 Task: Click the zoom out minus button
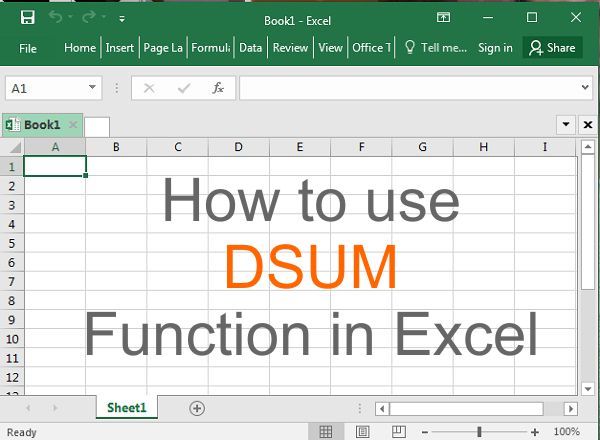(425, 432)
